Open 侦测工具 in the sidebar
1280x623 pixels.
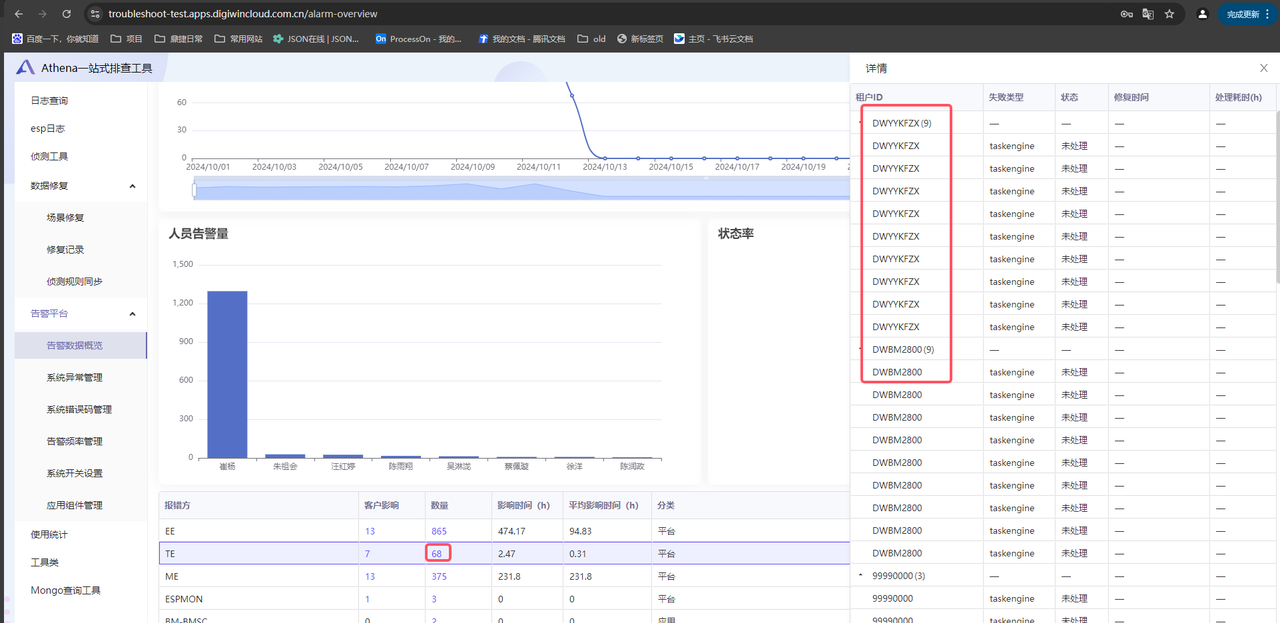[x=49, y=157]
